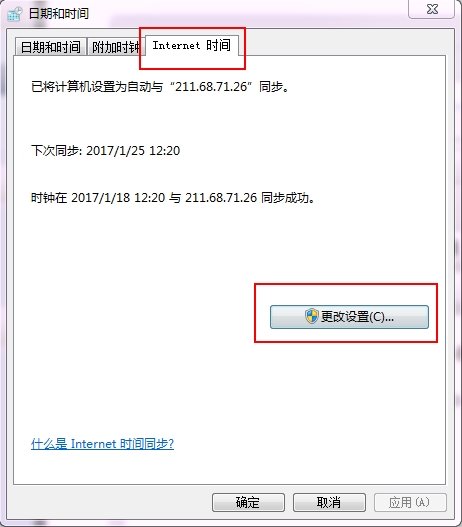Click the word 同步 after quoted address
Image resolution: width=462 pixels, height=527 pixels.
point(271,87)
